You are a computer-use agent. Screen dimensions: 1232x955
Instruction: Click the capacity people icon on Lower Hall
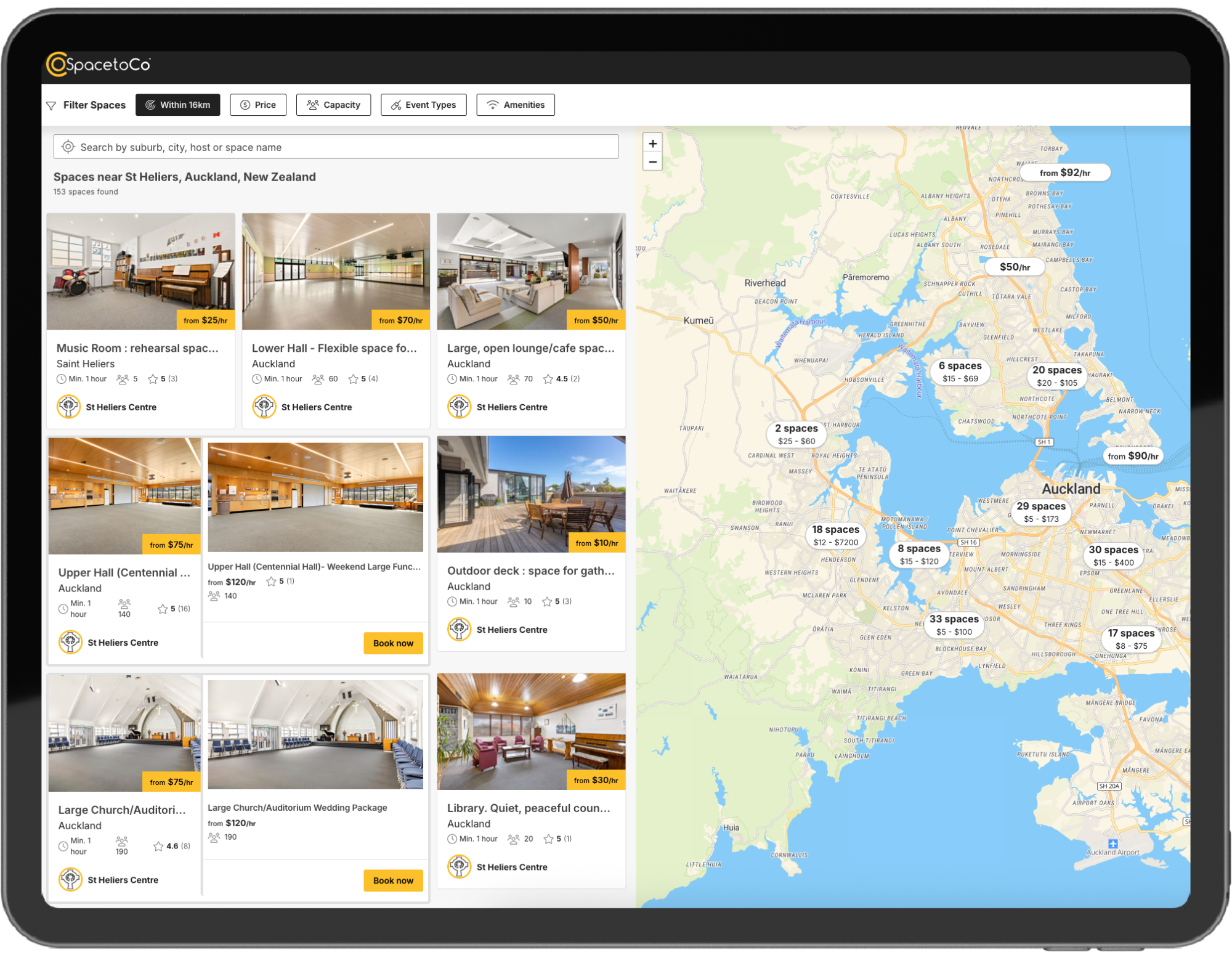tap(318, 379)
